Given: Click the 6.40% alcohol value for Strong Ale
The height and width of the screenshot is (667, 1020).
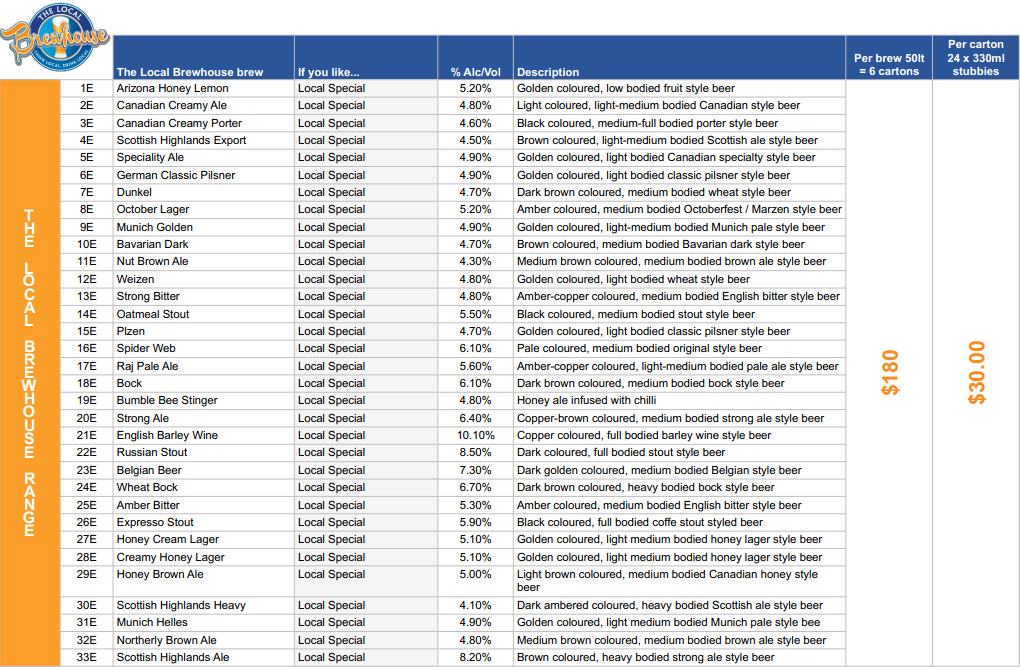Looking at the screenshot, I should [x=476, y=418].
